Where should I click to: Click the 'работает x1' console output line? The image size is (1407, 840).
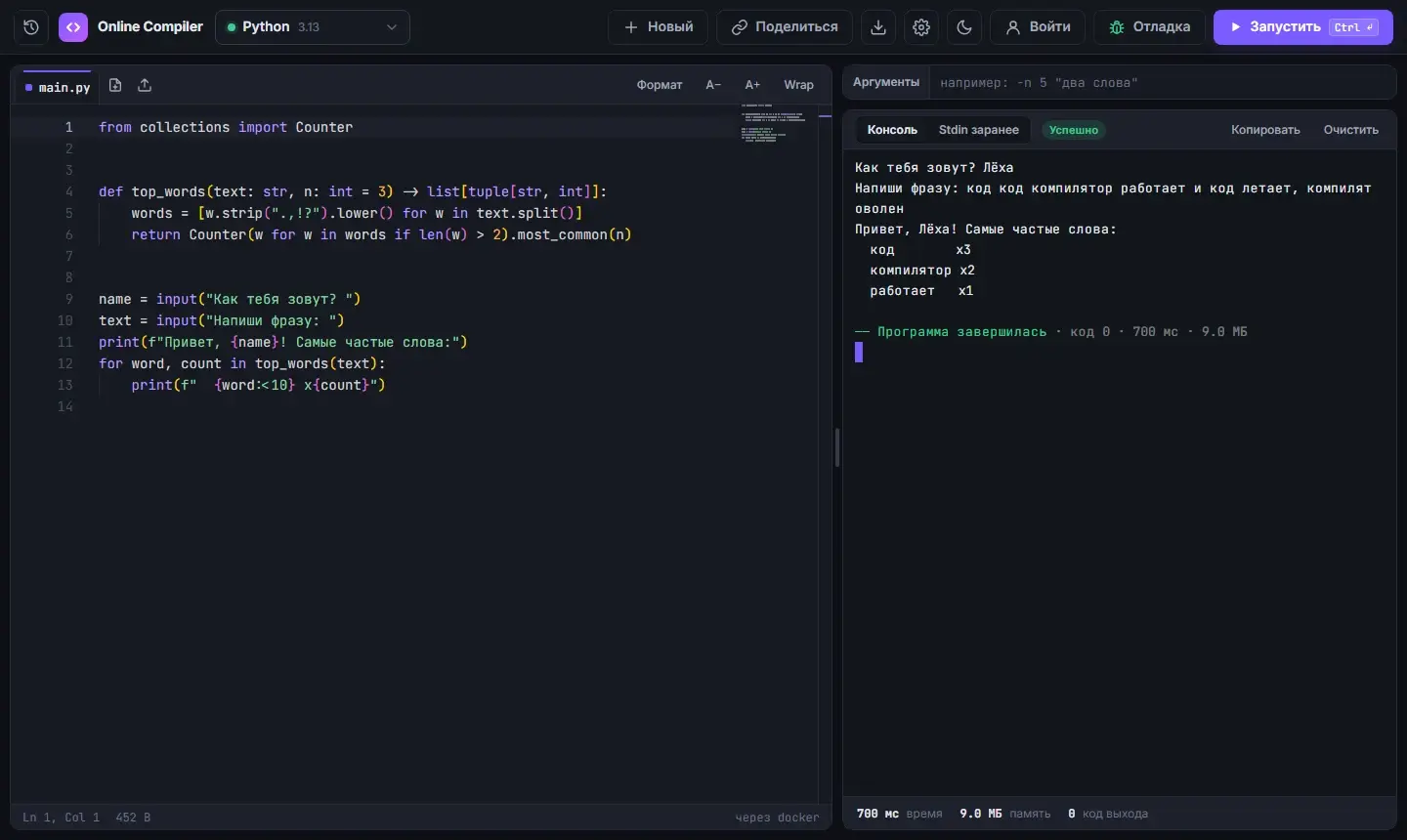[x=921, y=291]
